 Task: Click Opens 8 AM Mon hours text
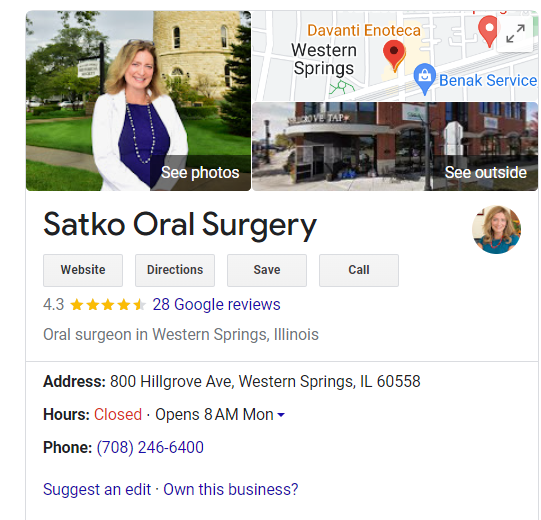click(x=214, y=414)
